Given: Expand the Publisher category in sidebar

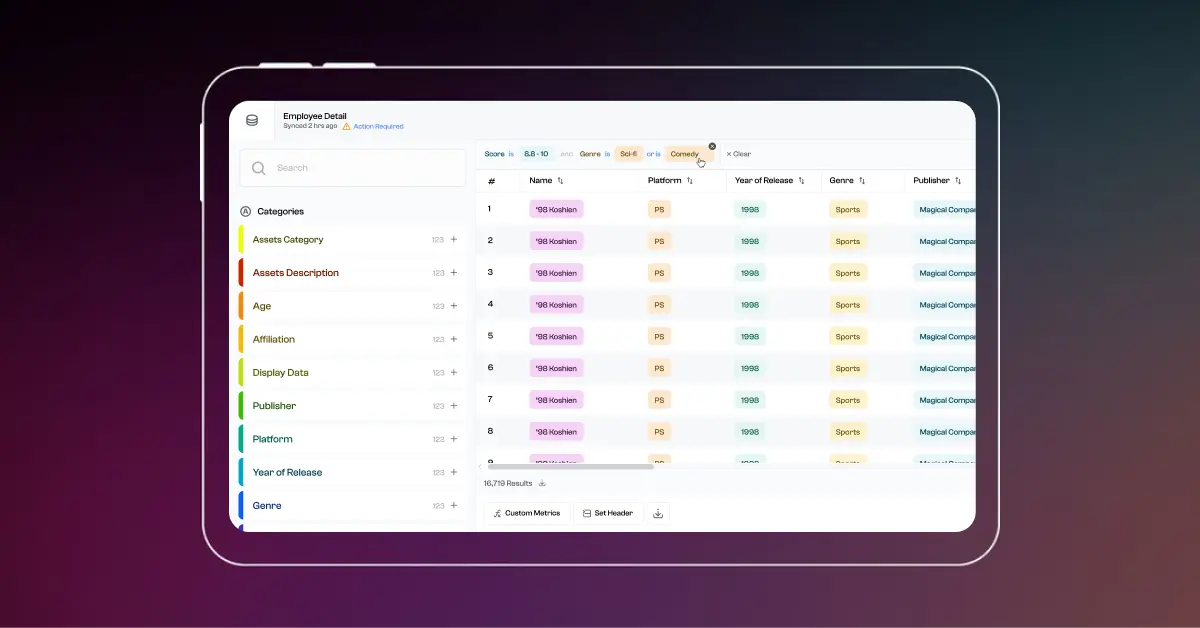Looking at the screenshot, I should pos(454,406).
